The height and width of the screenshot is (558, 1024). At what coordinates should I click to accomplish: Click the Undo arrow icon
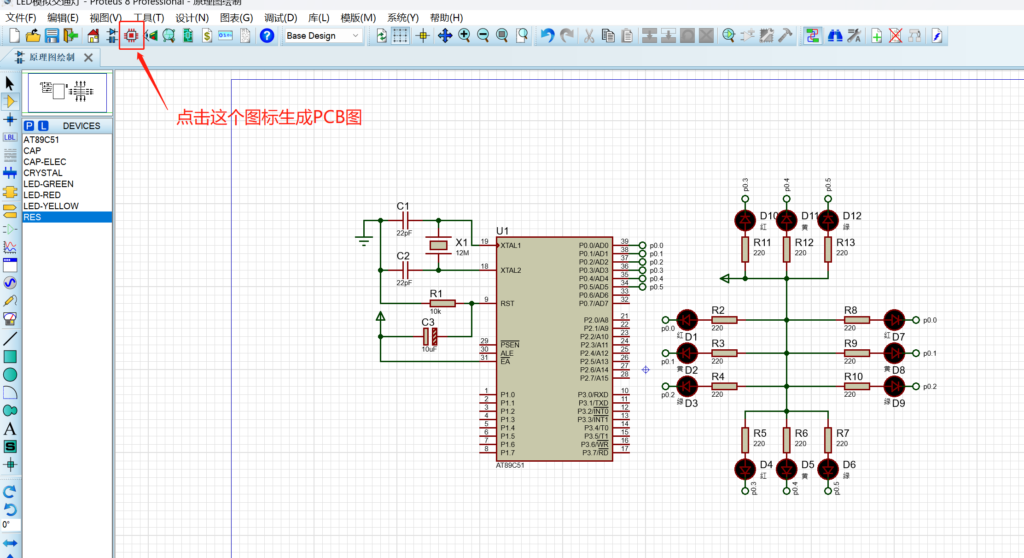tap(547, 36)
